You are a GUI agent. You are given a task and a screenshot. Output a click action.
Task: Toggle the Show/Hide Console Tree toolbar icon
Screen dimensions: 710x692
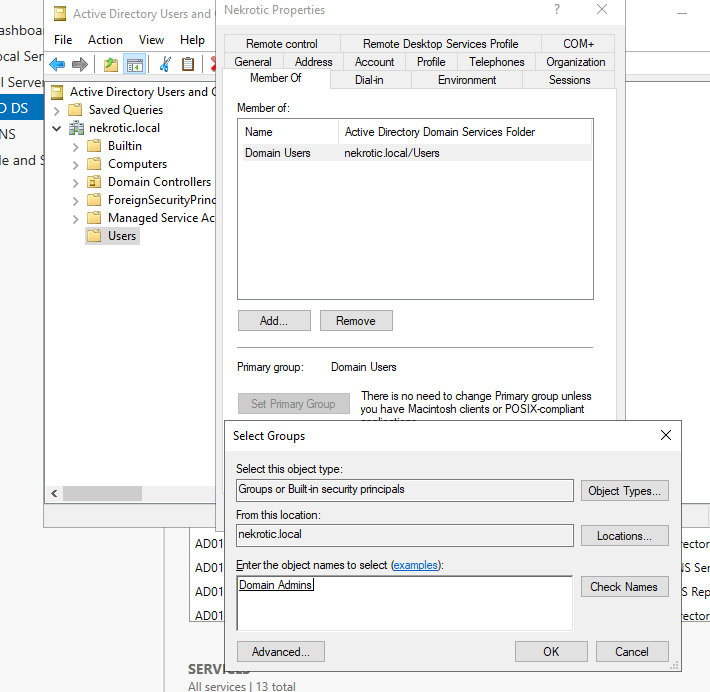tap(134, 65)
